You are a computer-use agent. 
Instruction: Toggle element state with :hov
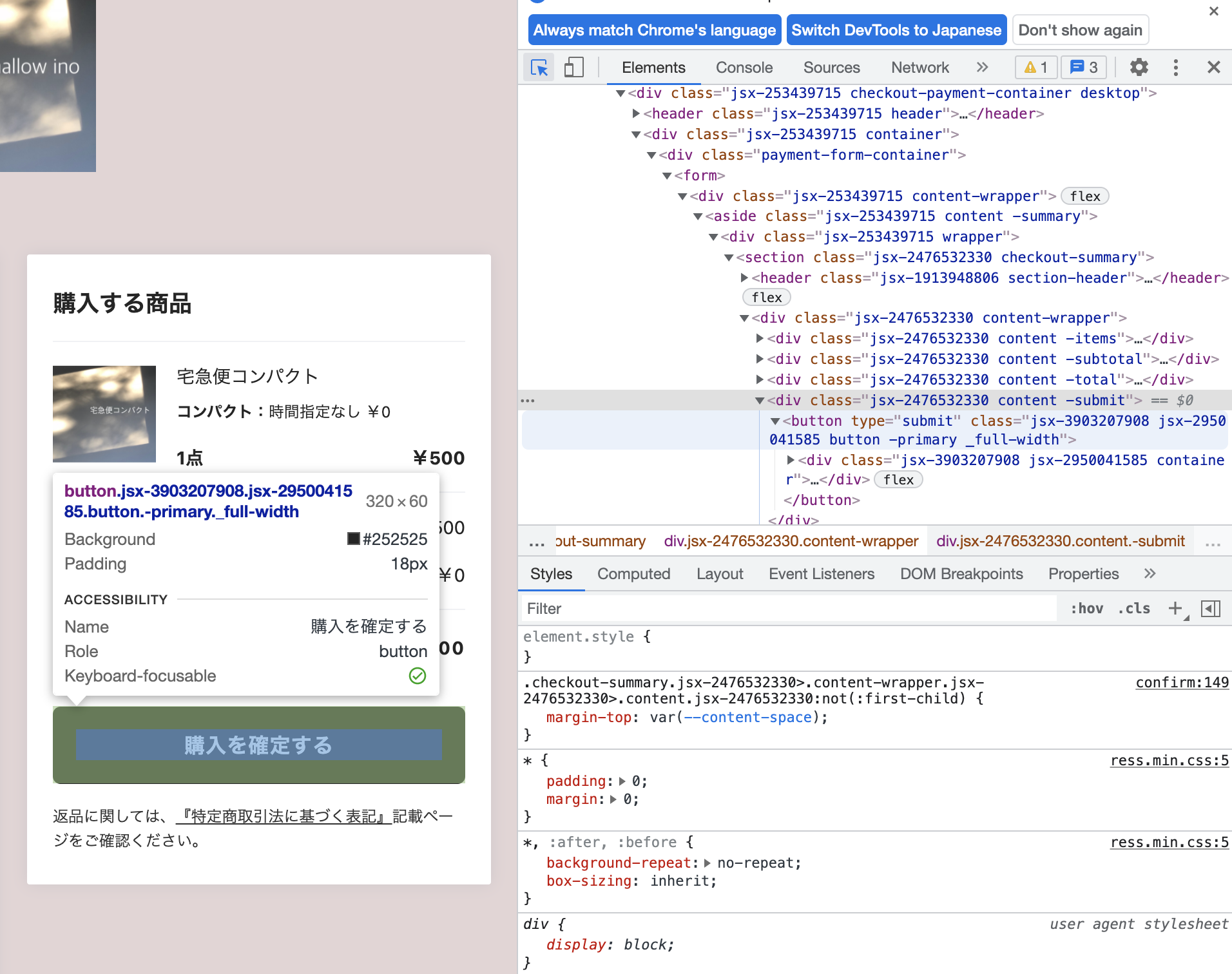(x=1086, y=608)
